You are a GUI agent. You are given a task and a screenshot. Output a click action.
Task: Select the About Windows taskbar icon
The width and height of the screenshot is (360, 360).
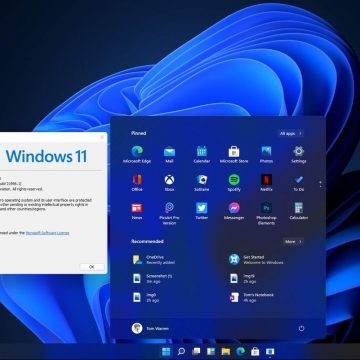pos(270,351)
